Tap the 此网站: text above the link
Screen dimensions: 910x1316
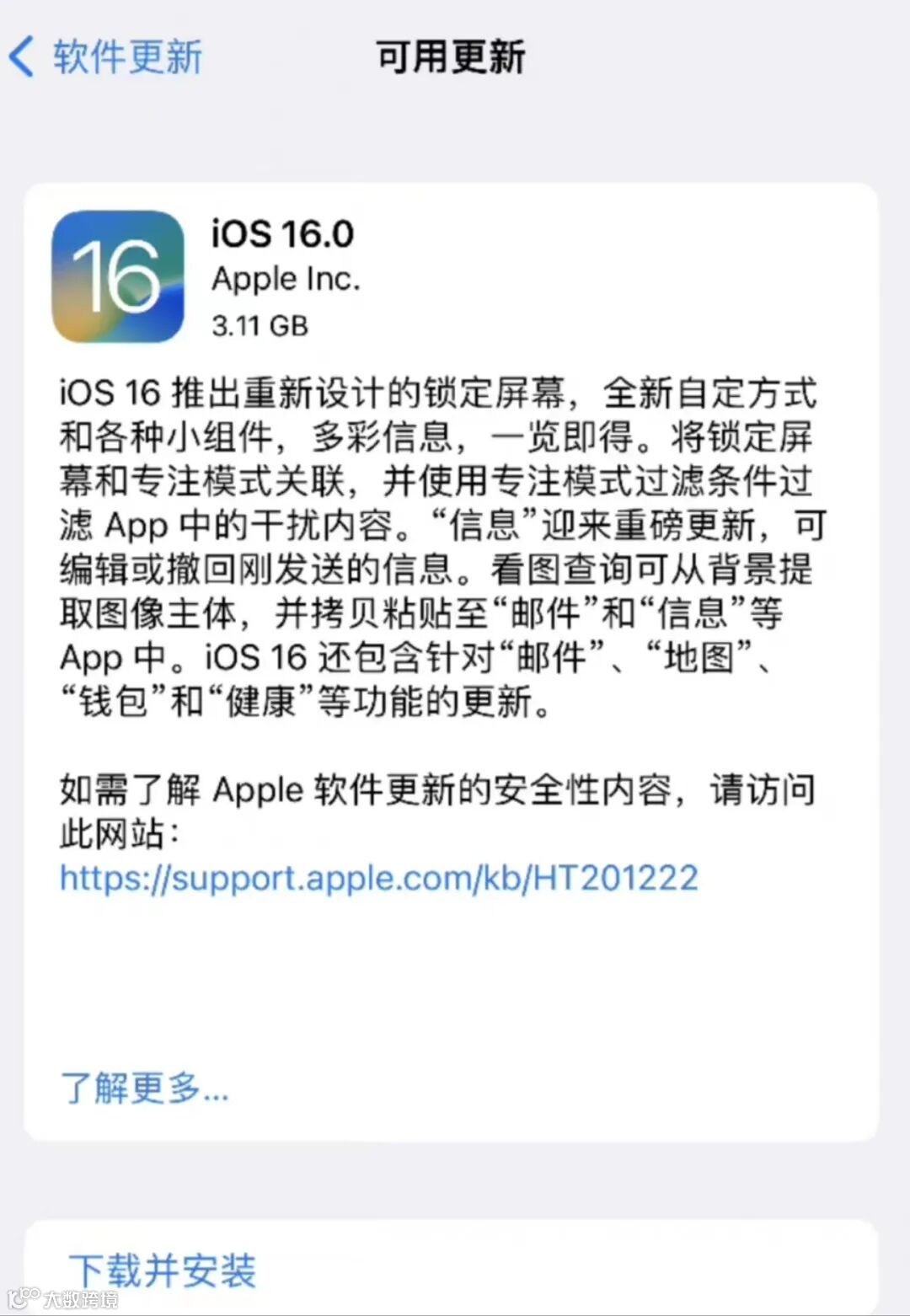coord(120,833)
